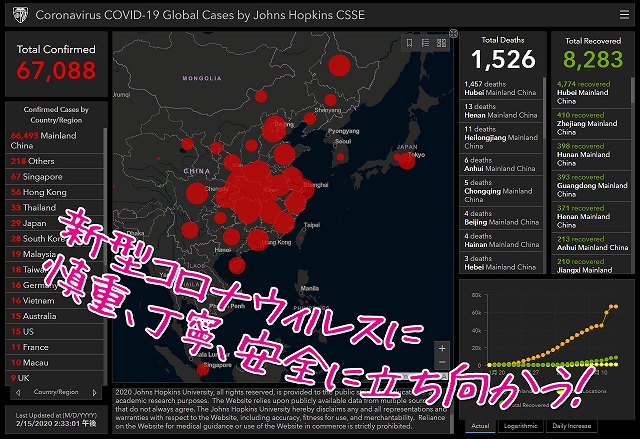Click the Total Recovered 8,283 number
Screen dimensions: 640x439
[x=593, y=60]
